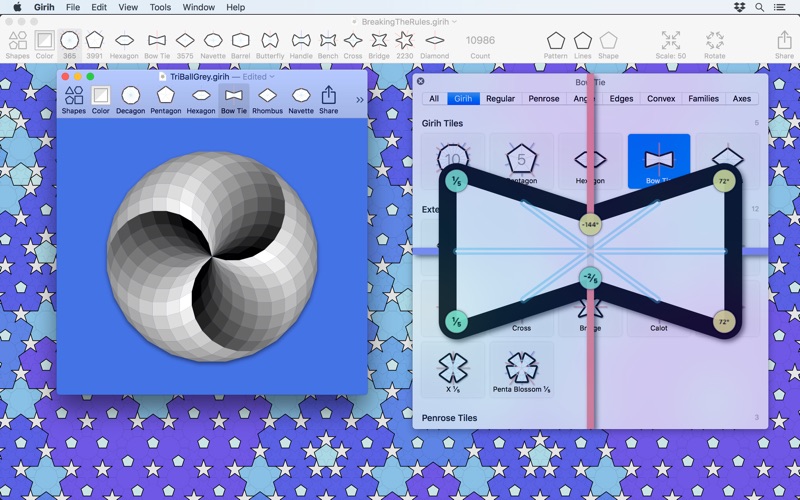
Task: Switch filter to Penrose segment
Action: [543, 99]
